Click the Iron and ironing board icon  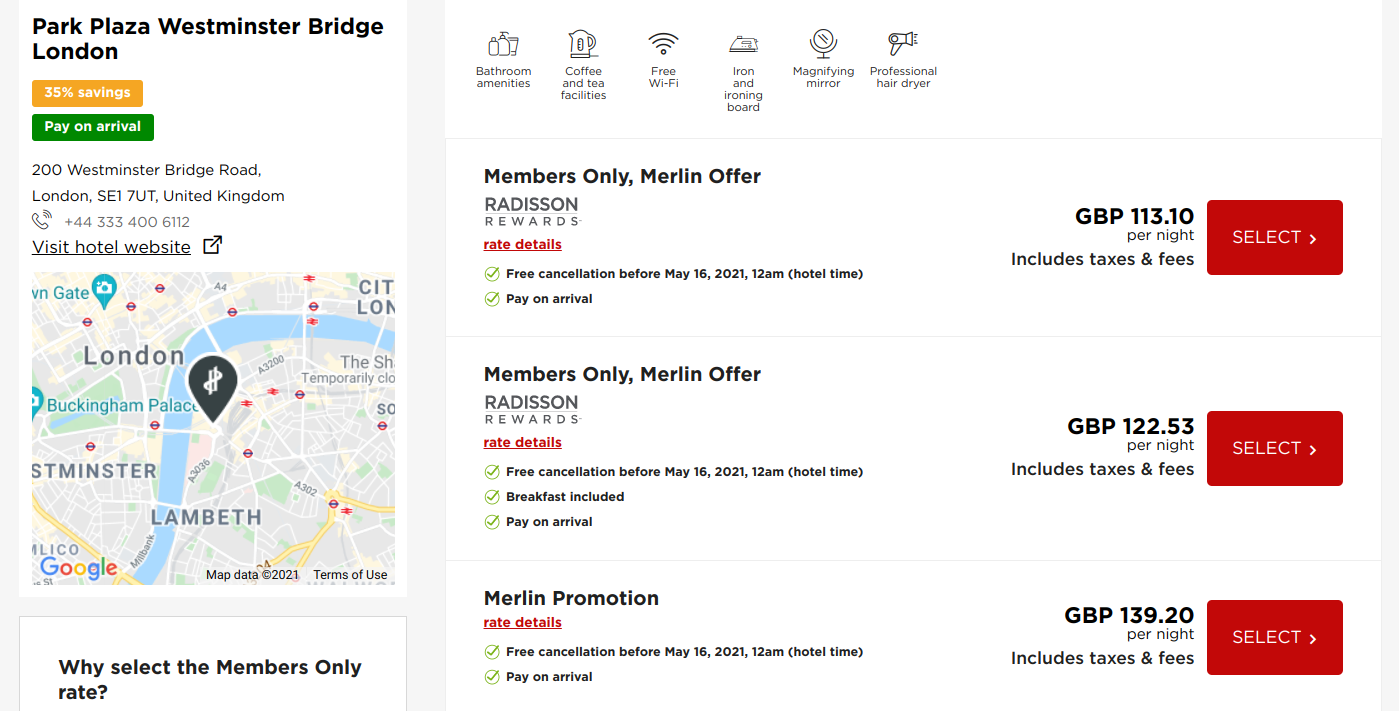(743, 45)
